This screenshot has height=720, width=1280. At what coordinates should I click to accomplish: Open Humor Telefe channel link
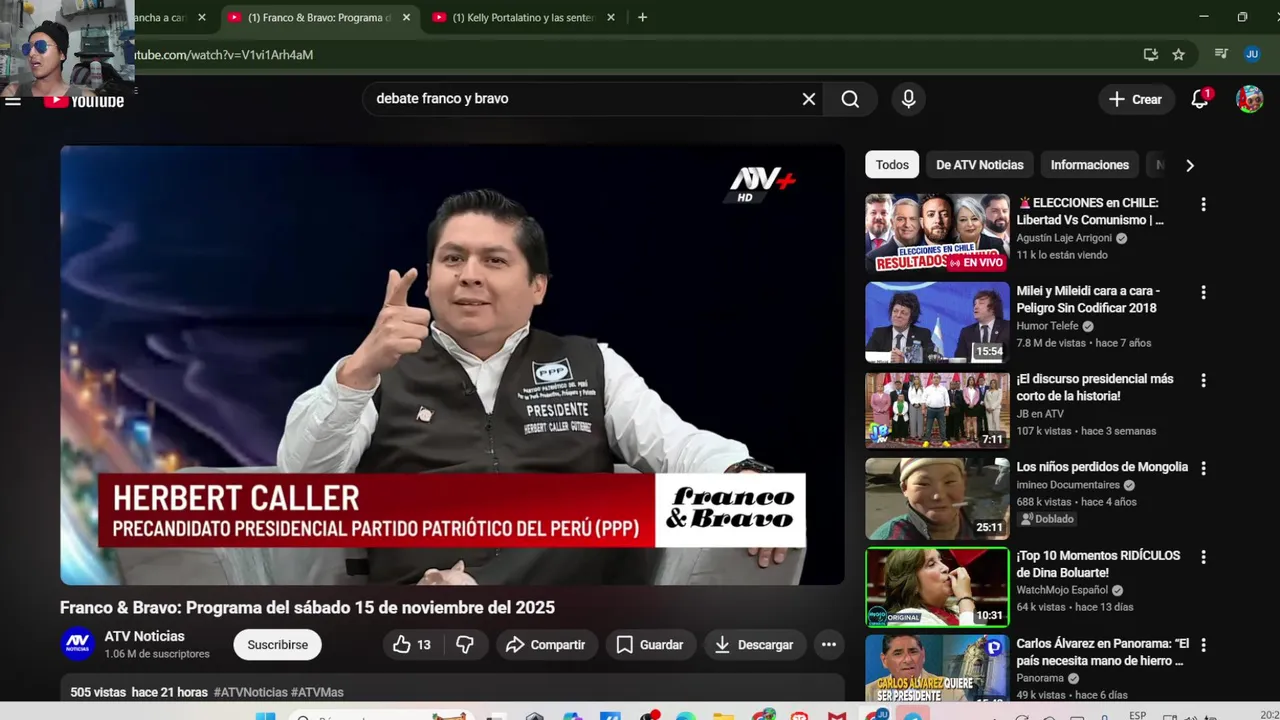tap(1047, 326)
